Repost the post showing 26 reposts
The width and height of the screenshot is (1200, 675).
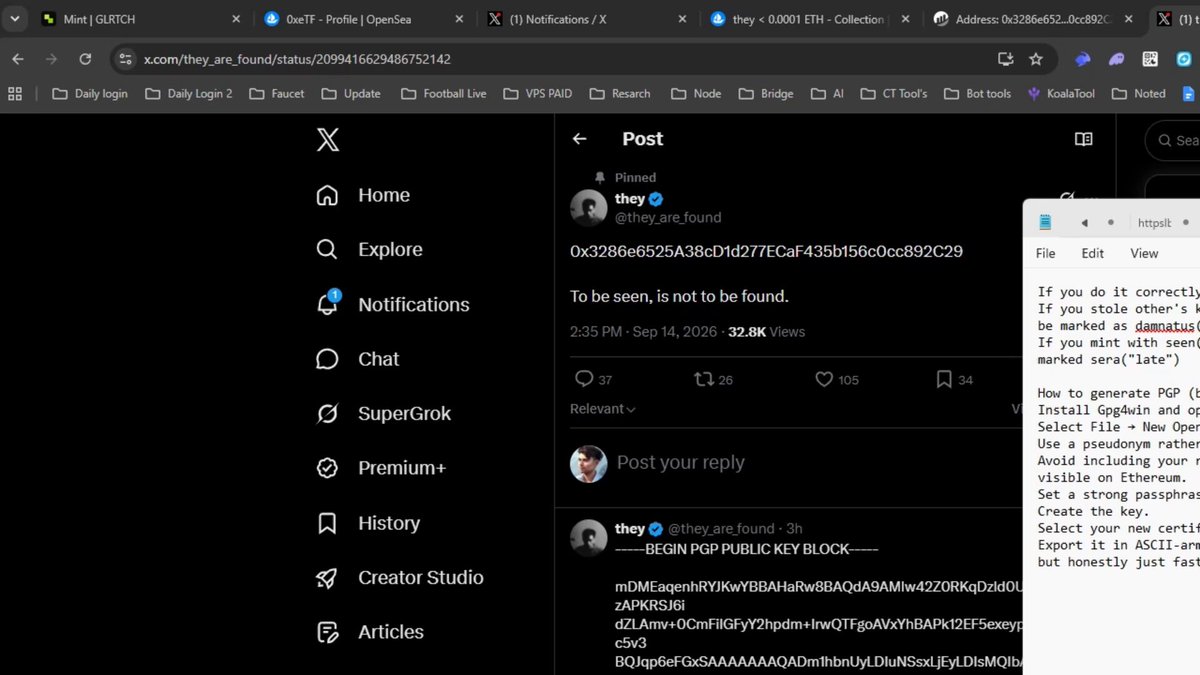coord(703,379)
